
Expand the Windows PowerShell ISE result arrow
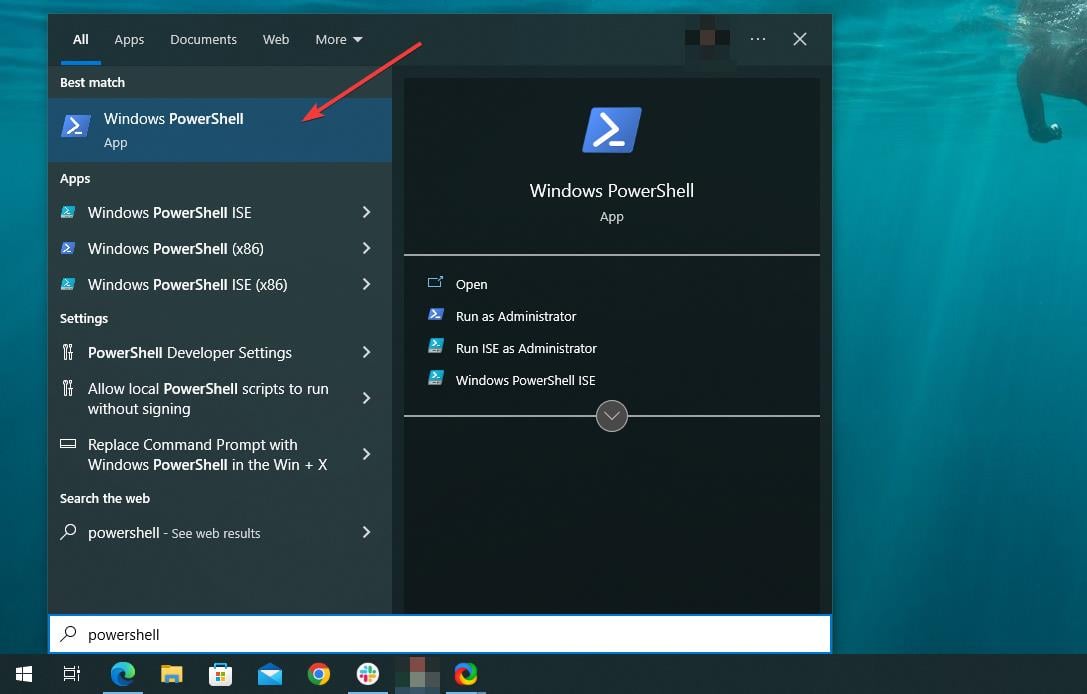[x=366, y=212]
